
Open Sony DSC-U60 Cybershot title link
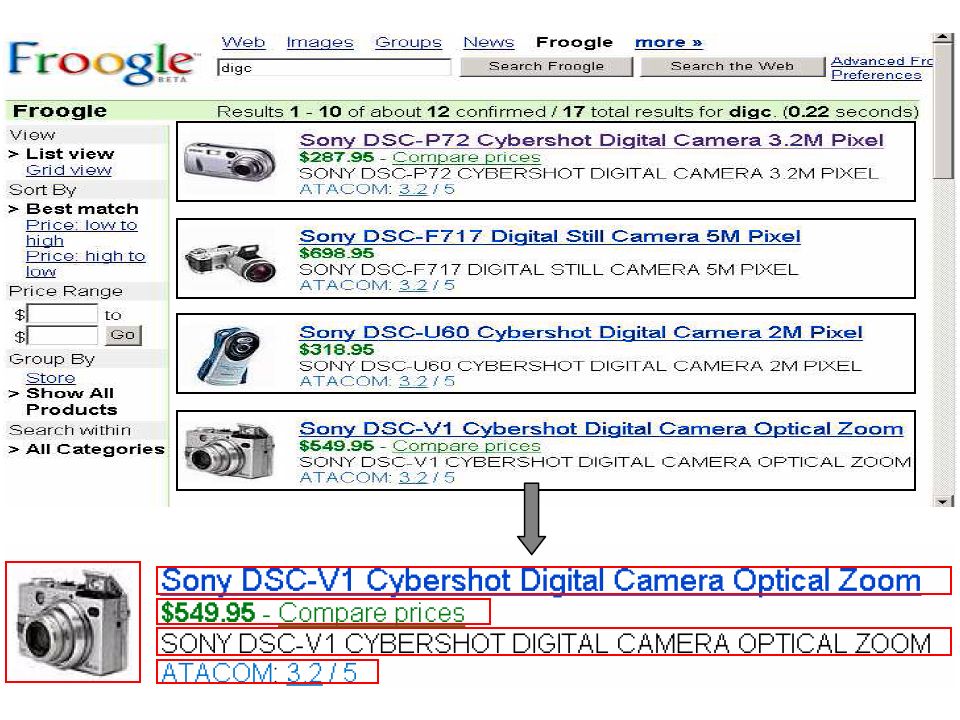[x=580, y=332]
